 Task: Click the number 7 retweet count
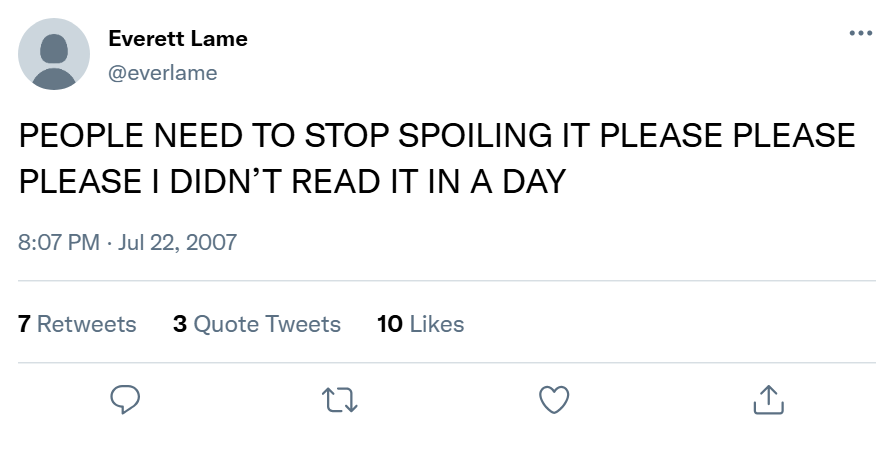[24, 324]
